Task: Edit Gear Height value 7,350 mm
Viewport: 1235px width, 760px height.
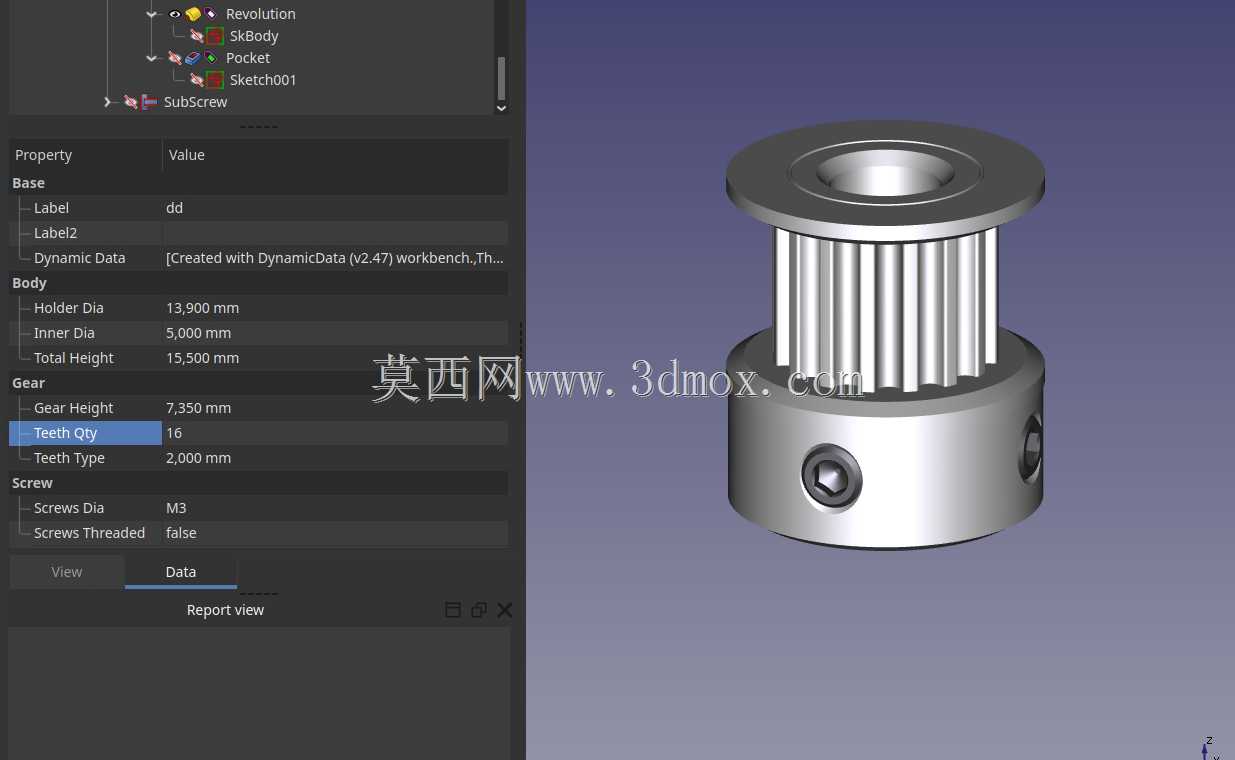Action: (x=335, y=408)
